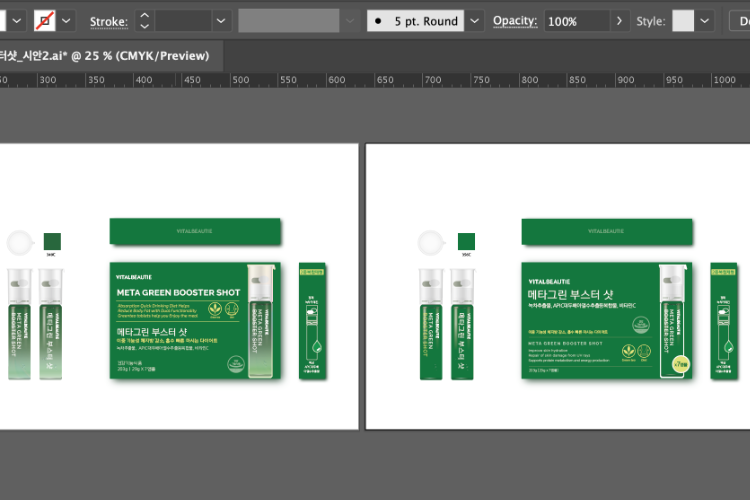Click the stroke weight input field
Viewport: 750px width, 500px height.
click(183, 21)
